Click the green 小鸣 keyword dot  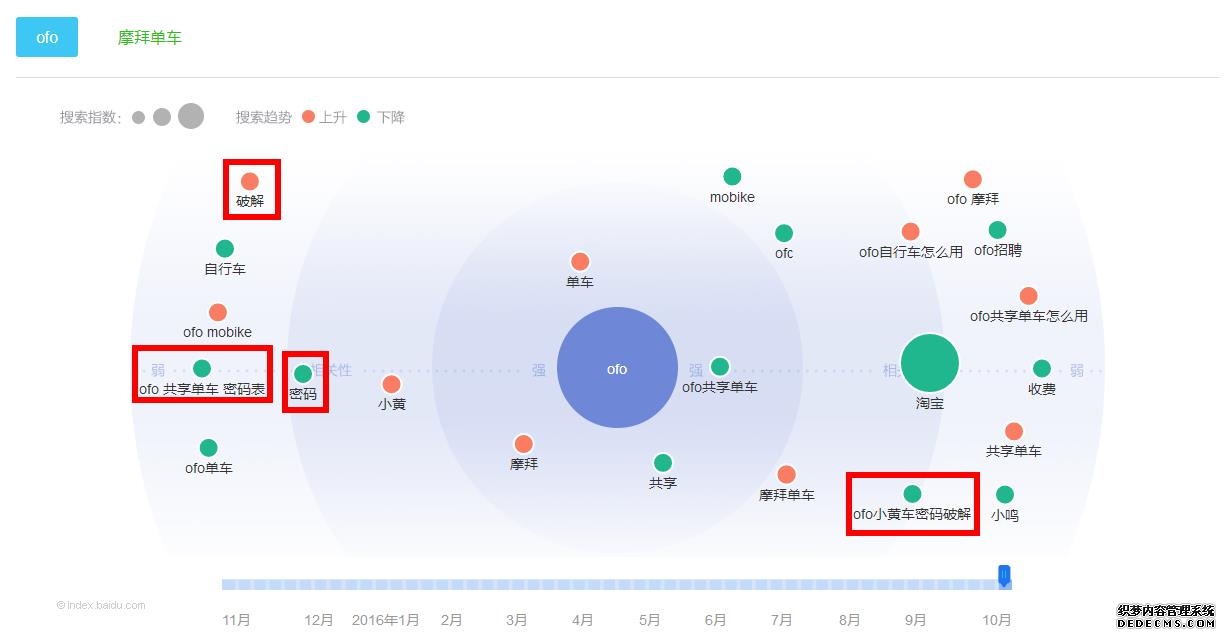pyautogui.click(x=1005, y=495)
